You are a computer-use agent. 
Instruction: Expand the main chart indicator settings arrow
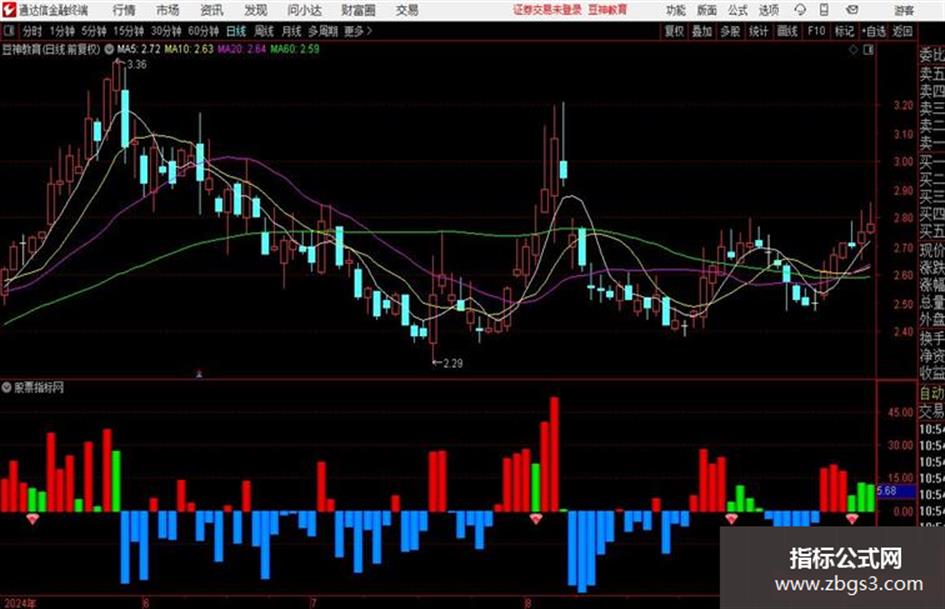click(x=109, y=49)
